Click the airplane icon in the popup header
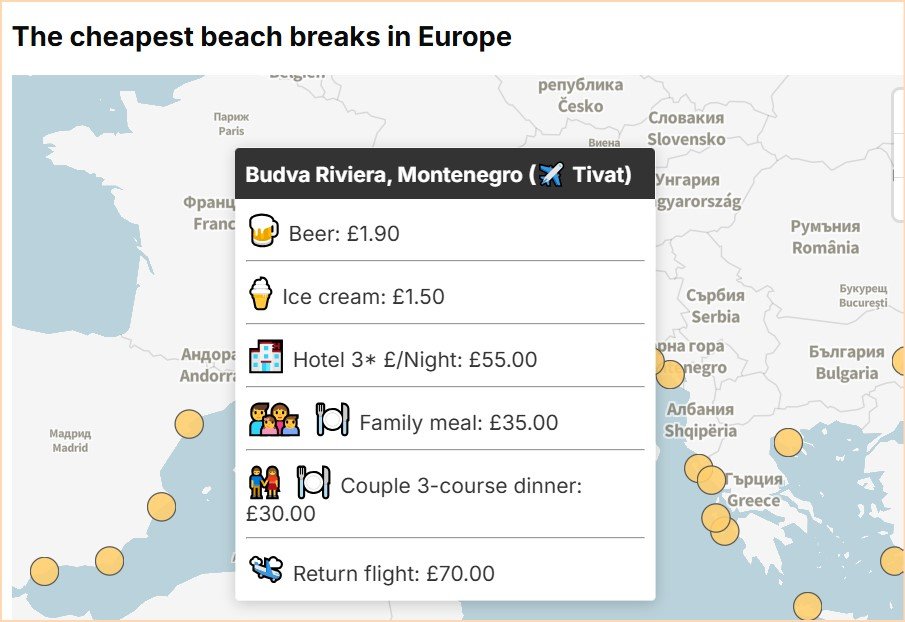This screenshot has width=905, height=622. pos(552,175)
